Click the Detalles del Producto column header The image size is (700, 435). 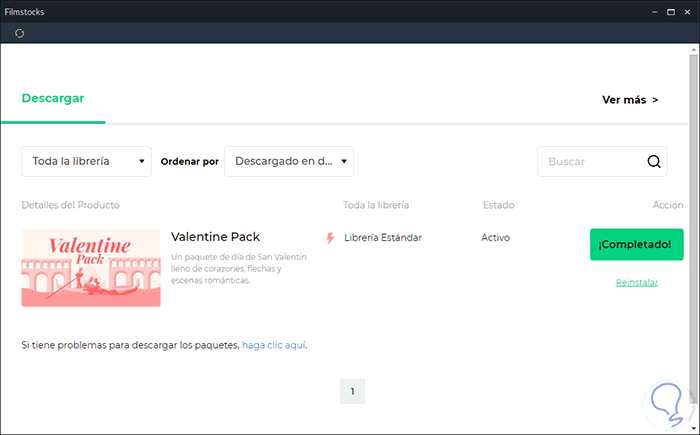pos(71,205)
